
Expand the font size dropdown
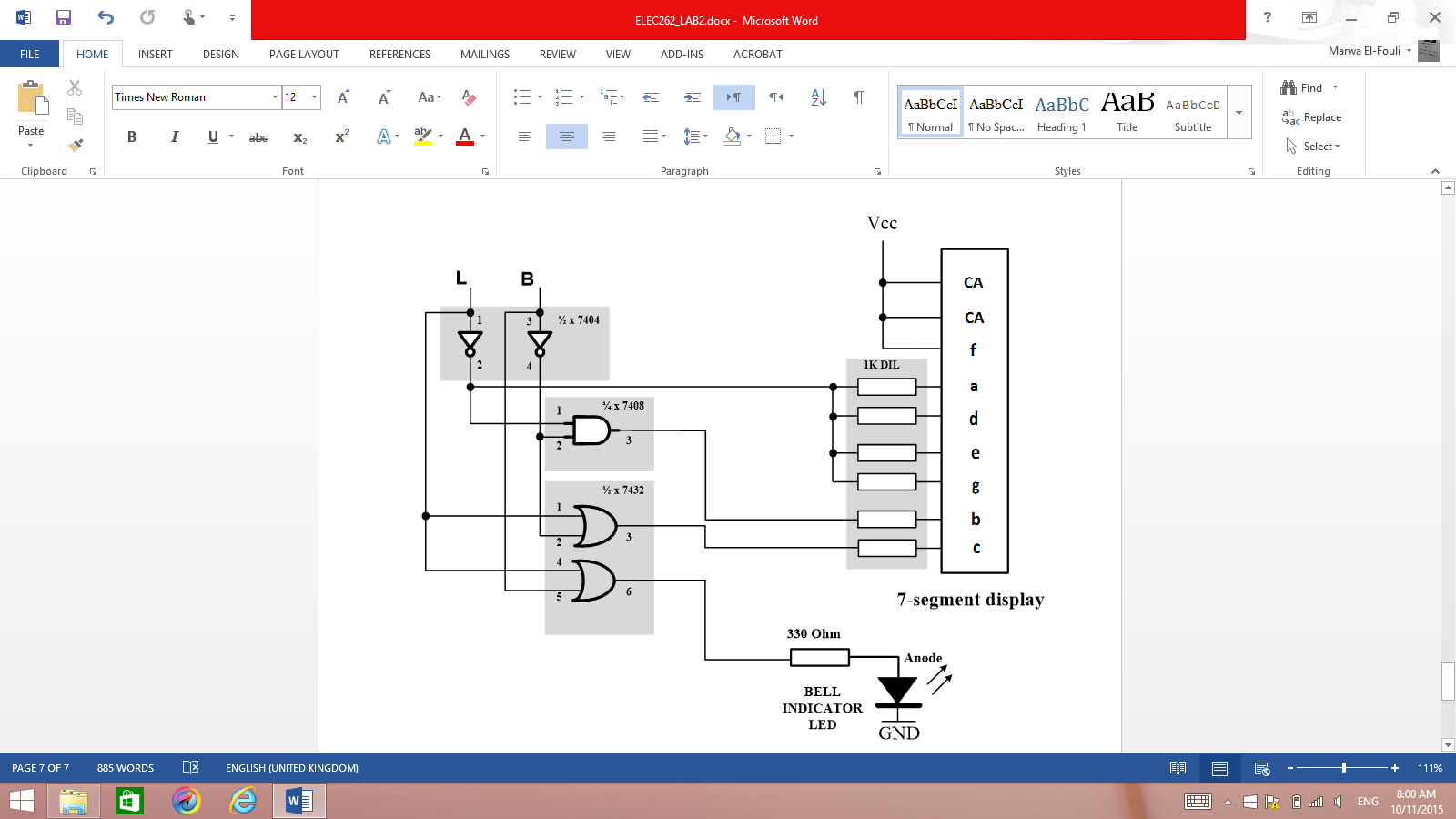tap(313, 96)
